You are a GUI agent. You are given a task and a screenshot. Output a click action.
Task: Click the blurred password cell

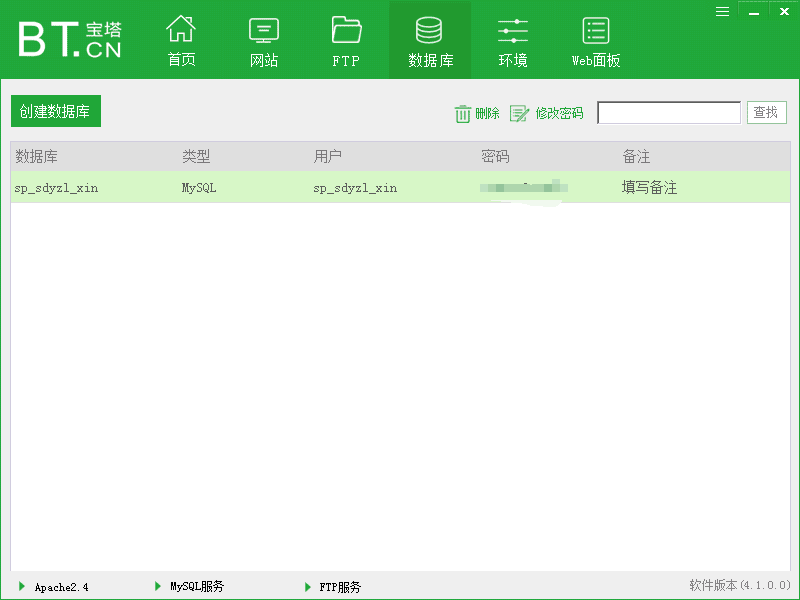click(524, 187)
